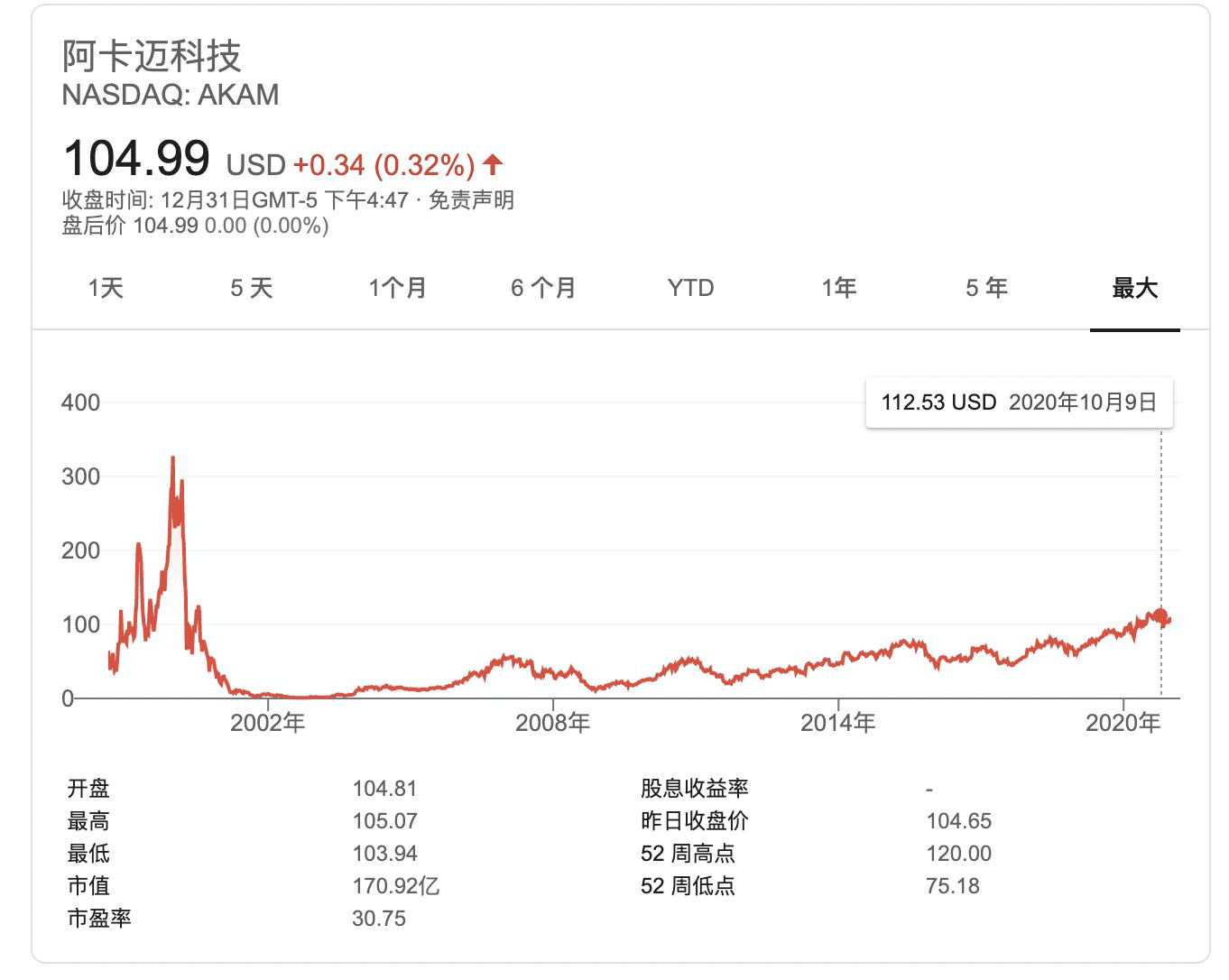
Task: Click the 阿卡迈科技 company title
Action: (152, 56)
